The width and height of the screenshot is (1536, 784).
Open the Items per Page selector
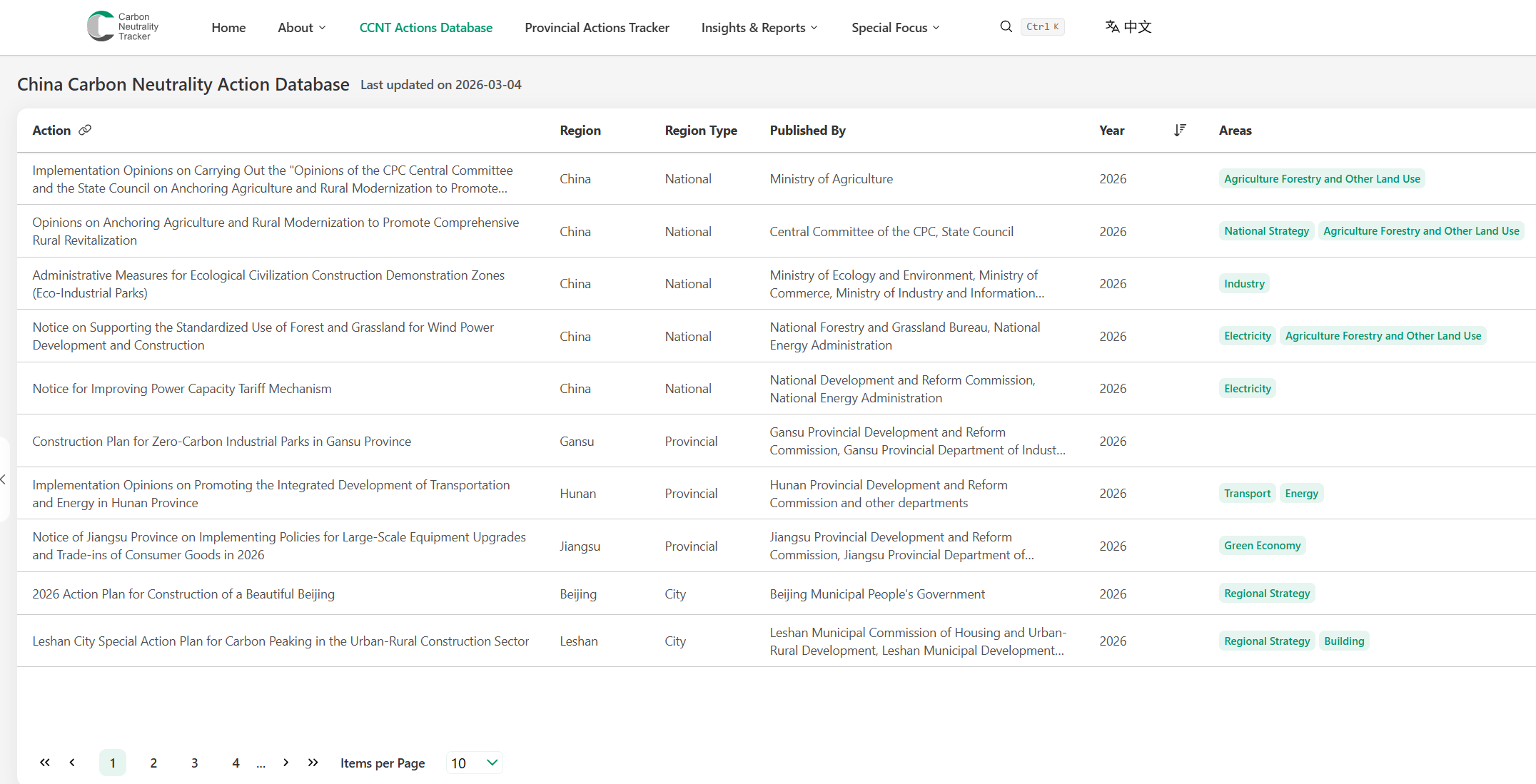tap(474, 763)
